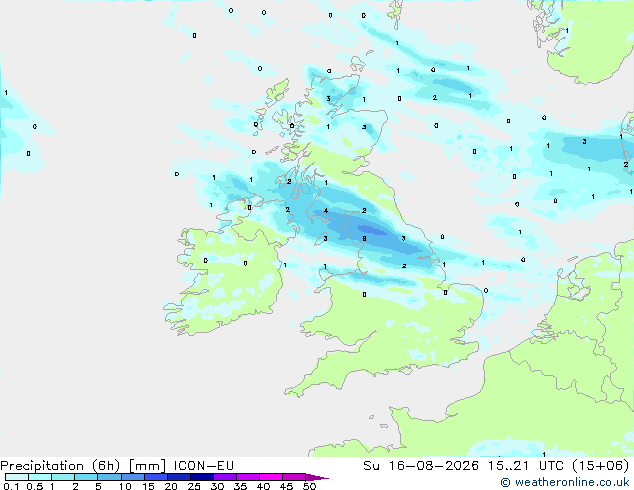Click the 'Precipitation (6h) [mm] ICON-EU' title
634x490 pixels.
[117, 466]
